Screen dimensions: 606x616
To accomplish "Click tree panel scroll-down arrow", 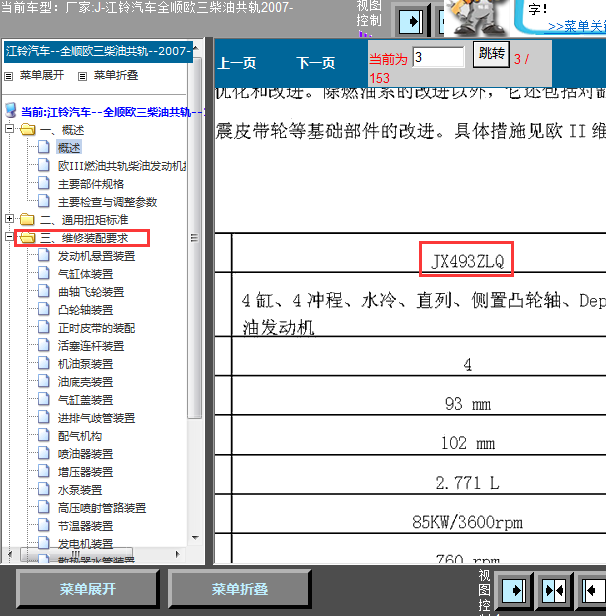I will 195,537.
